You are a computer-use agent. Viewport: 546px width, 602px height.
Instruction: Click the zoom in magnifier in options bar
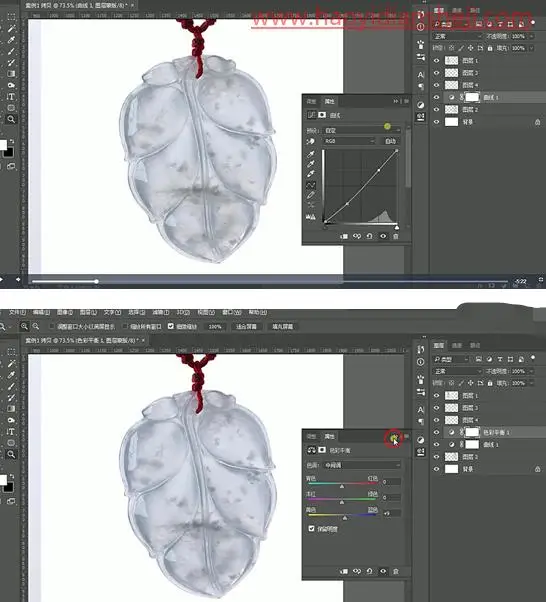tap(24, 326)
